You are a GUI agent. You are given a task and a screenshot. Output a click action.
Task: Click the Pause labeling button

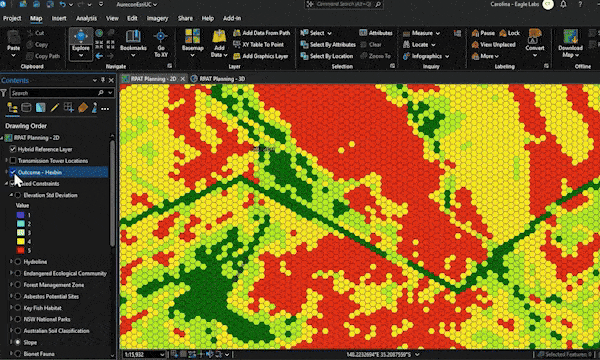(483, 33)
